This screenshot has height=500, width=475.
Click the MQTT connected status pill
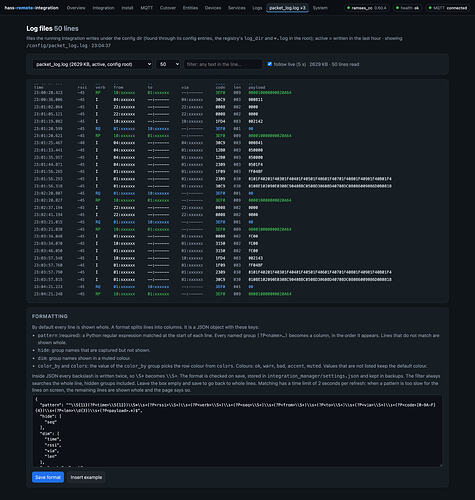click(x=448, y=8)
